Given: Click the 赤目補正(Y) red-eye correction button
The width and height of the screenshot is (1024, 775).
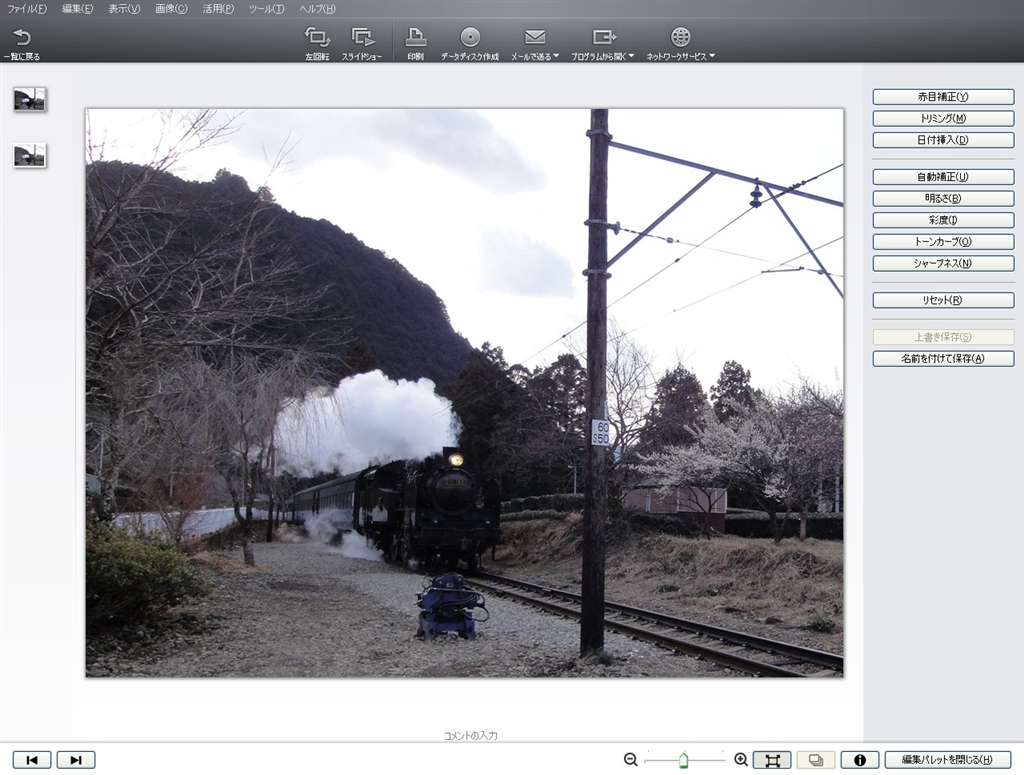Looking at the screenshot, I should point(943,97).
